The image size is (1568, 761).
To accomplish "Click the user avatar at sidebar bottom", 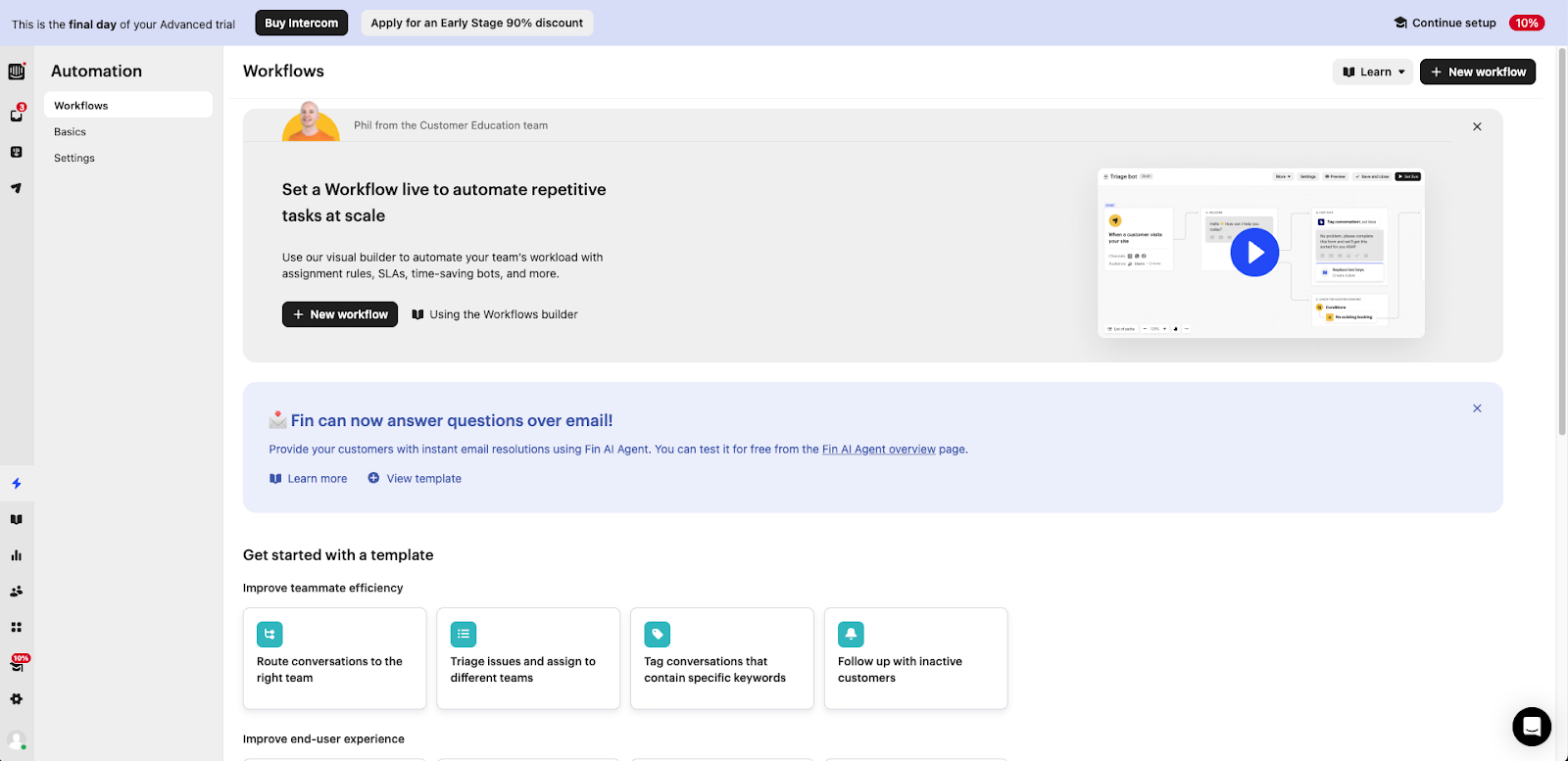I will coord(16,740).
